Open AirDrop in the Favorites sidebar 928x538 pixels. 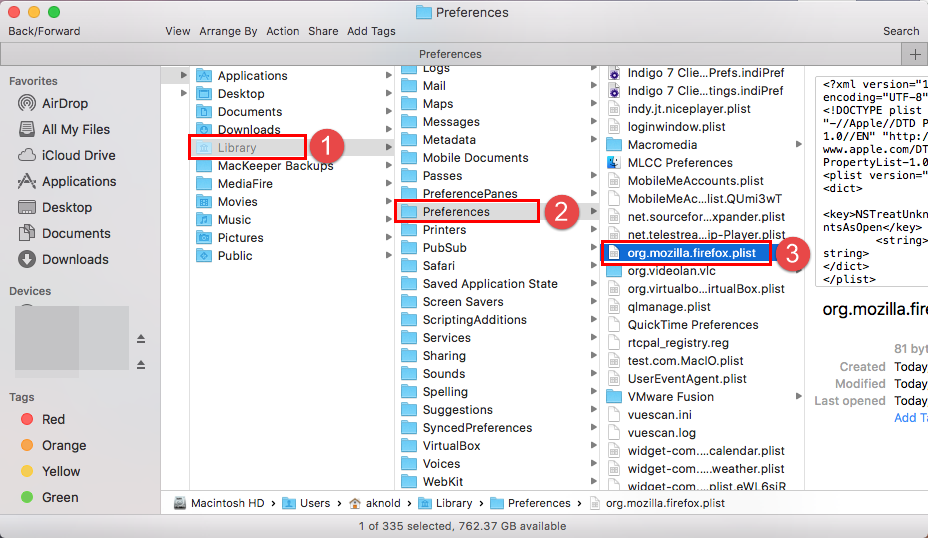pos(64,103)
